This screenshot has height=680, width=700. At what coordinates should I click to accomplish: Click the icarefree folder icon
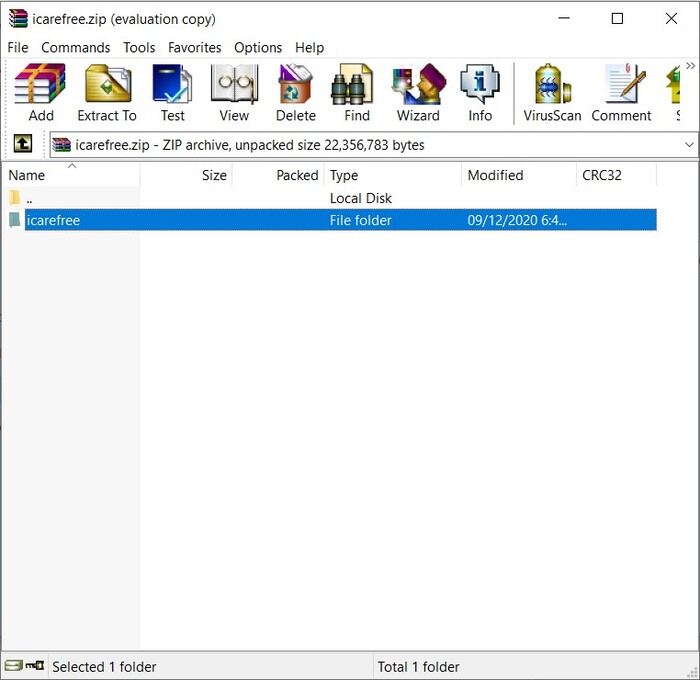pos(15,220)
